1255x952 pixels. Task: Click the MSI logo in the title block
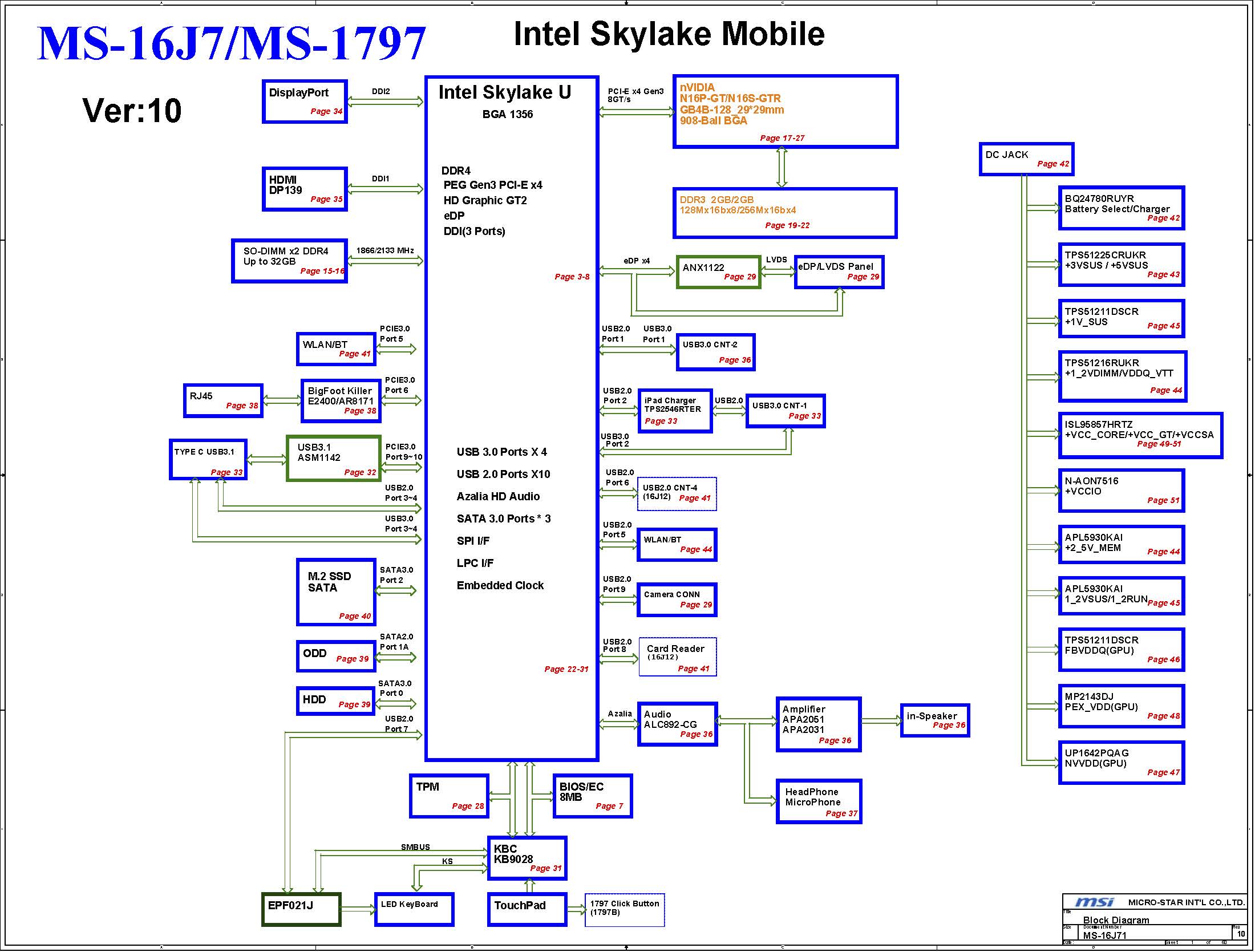click(x=1094, y=902)
